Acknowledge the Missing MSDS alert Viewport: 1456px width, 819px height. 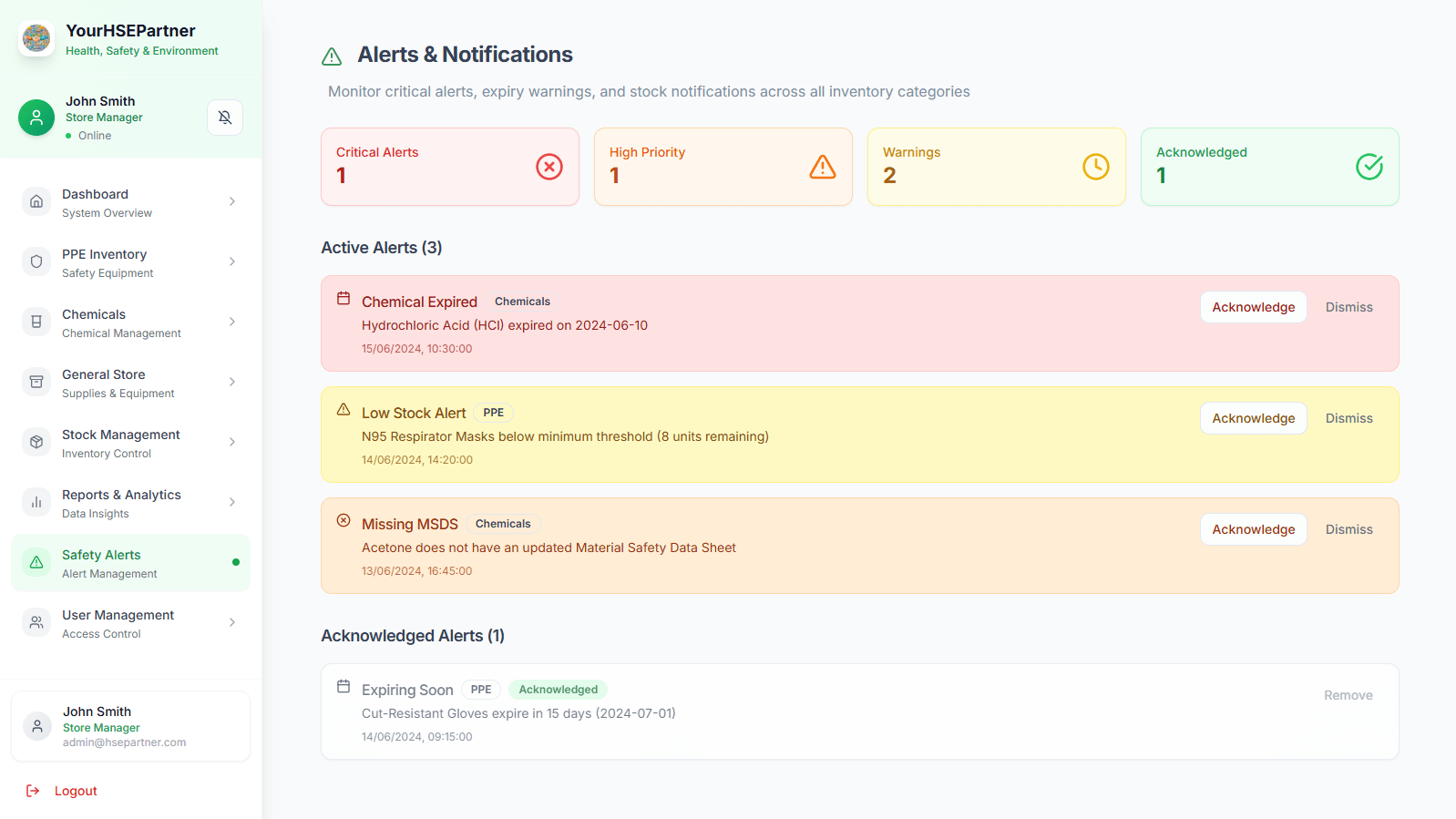pyautogui.click(x=1253, y=529)
